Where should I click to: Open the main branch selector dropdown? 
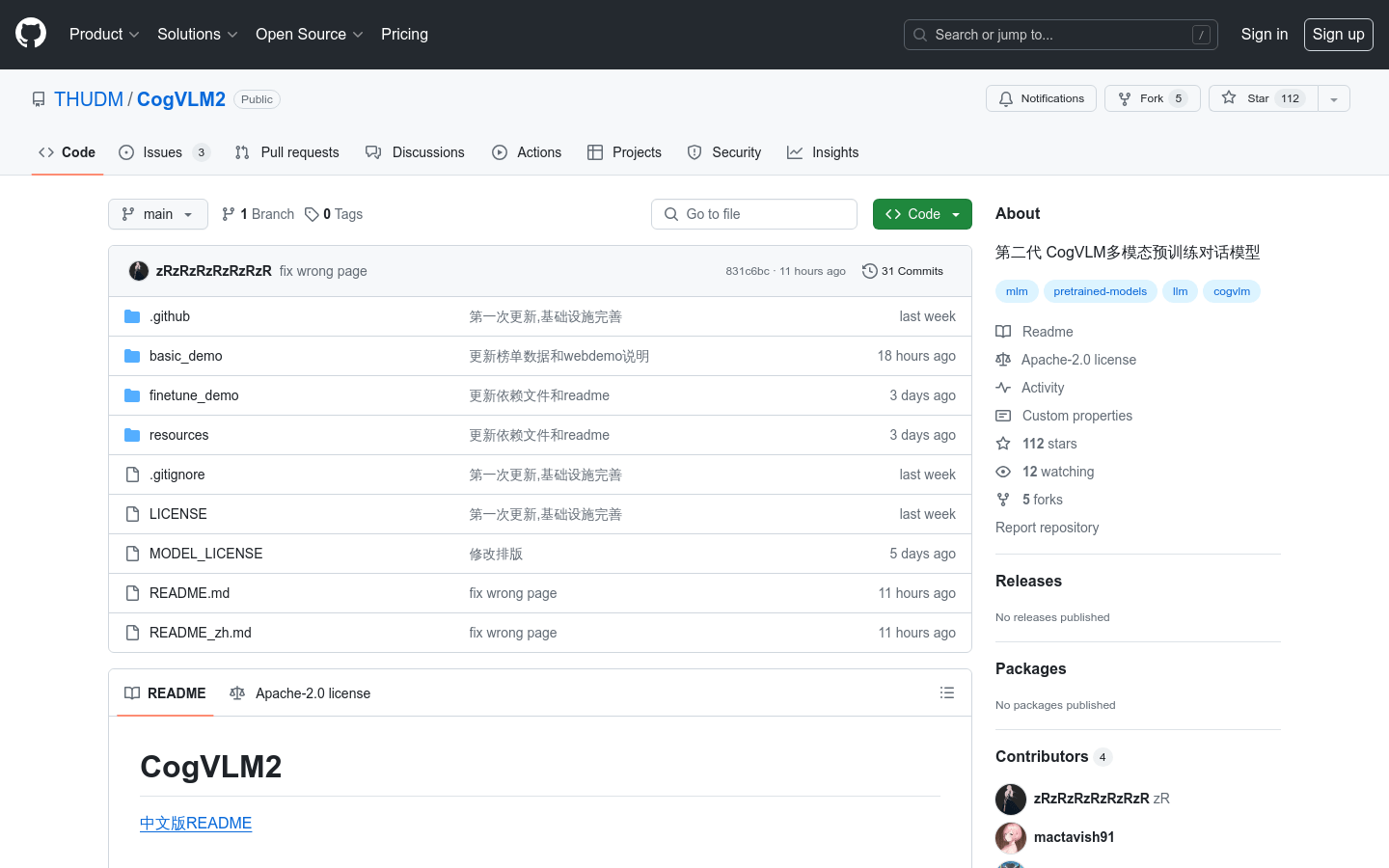click(158, 214)
